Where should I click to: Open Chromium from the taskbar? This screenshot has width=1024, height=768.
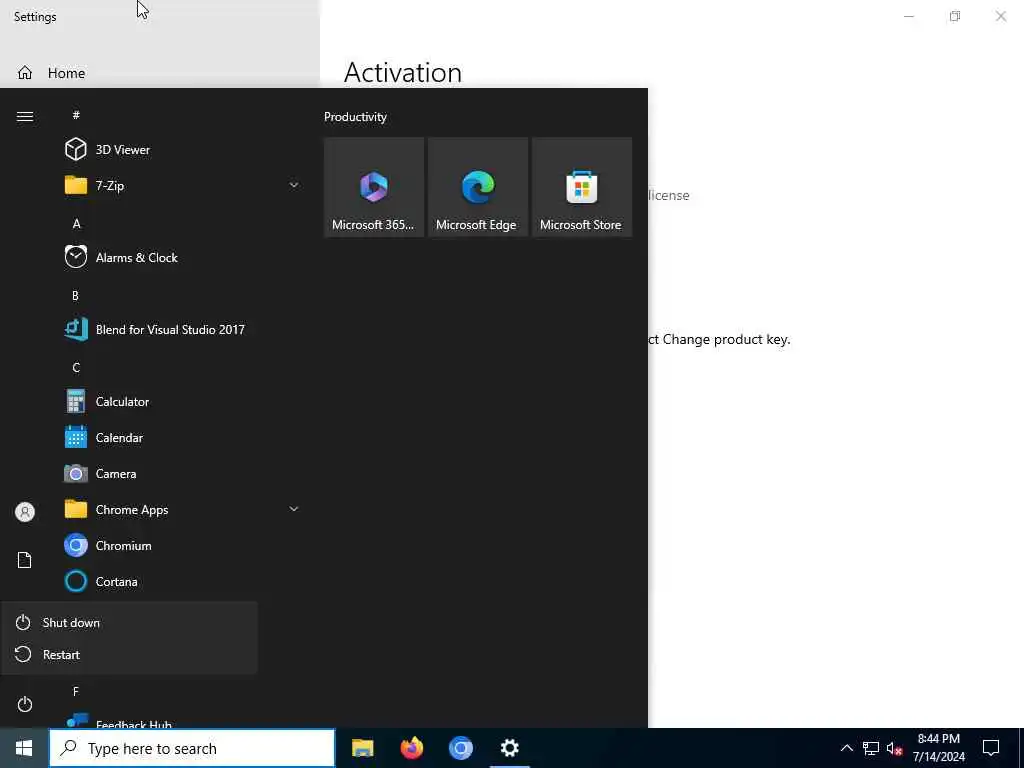coord(460,748)
